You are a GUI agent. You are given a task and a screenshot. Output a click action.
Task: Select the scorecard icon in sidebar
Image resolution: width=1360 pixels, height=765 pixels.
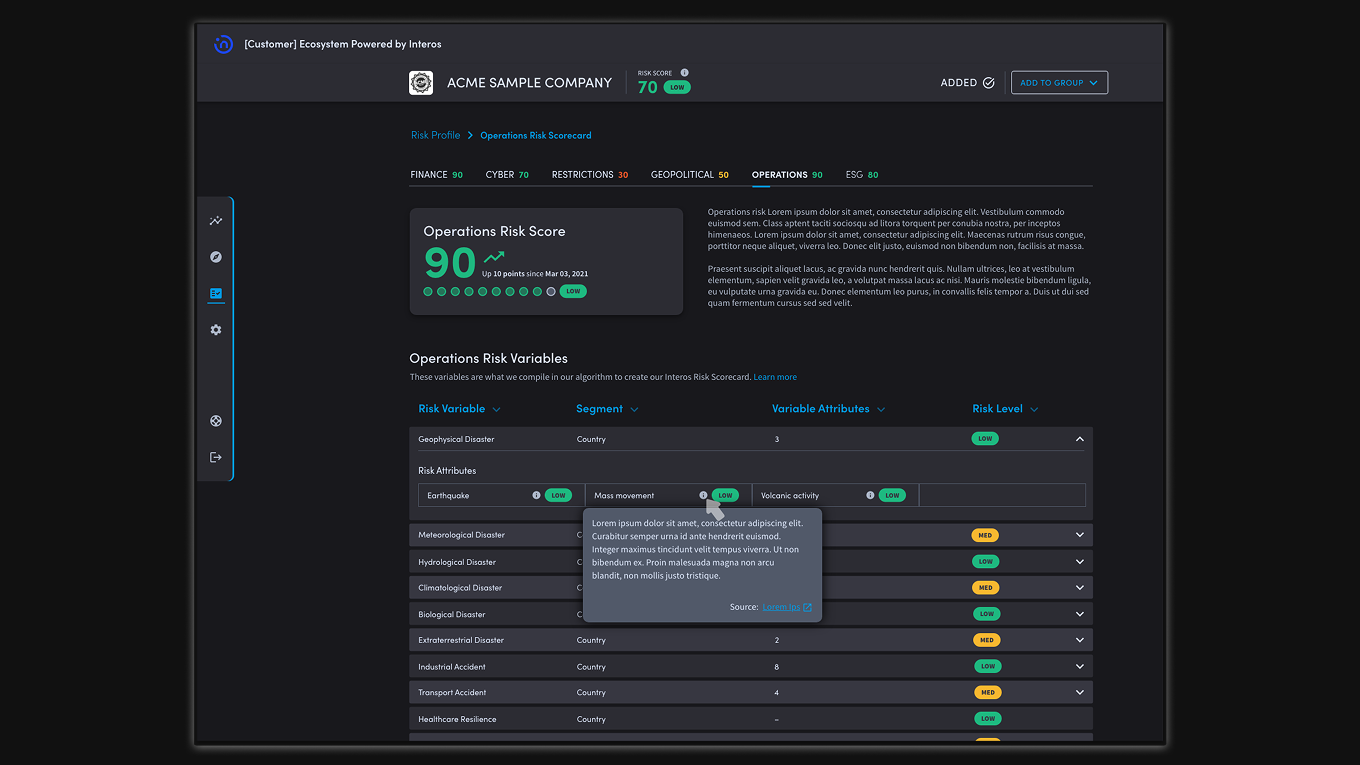[216, 294]
